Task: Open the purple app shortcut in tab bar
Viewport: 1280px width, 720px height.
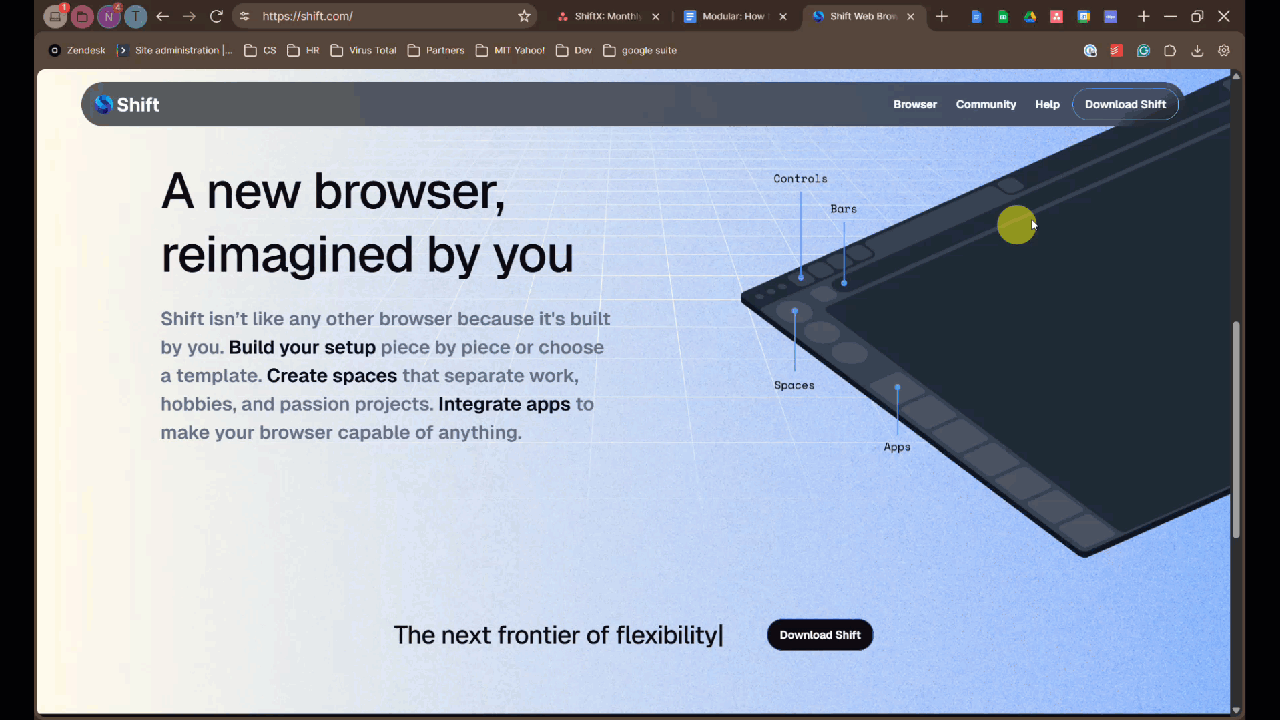Action: click(1110, 16)
